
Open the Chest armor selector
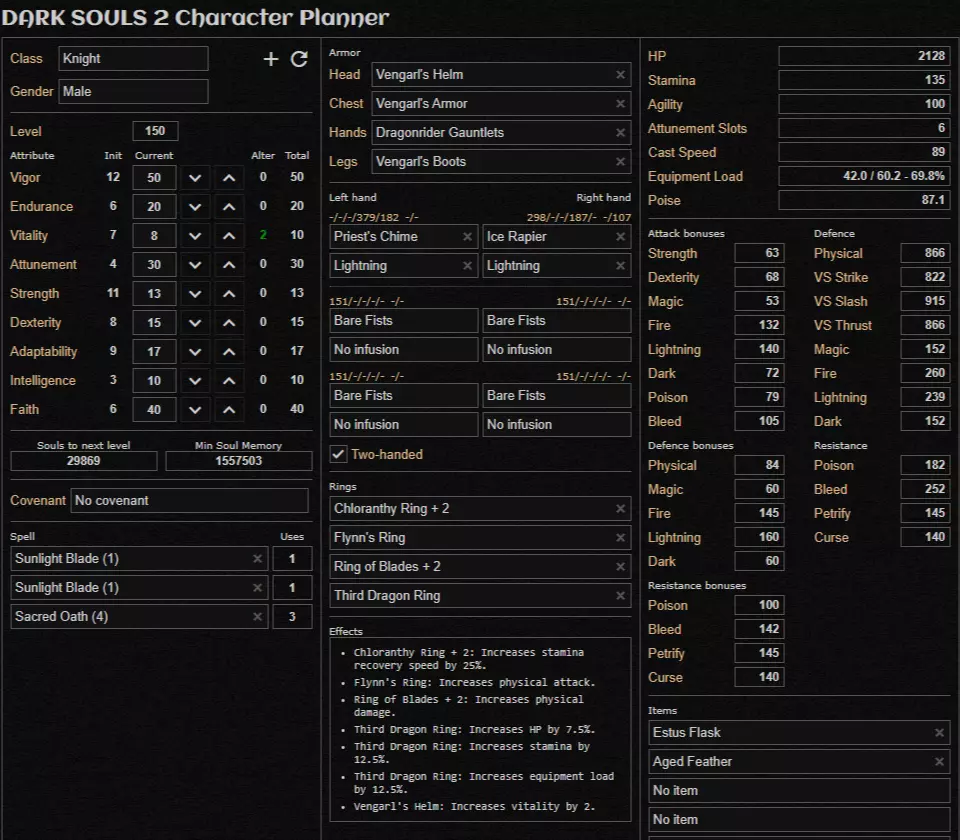(501, 103)
